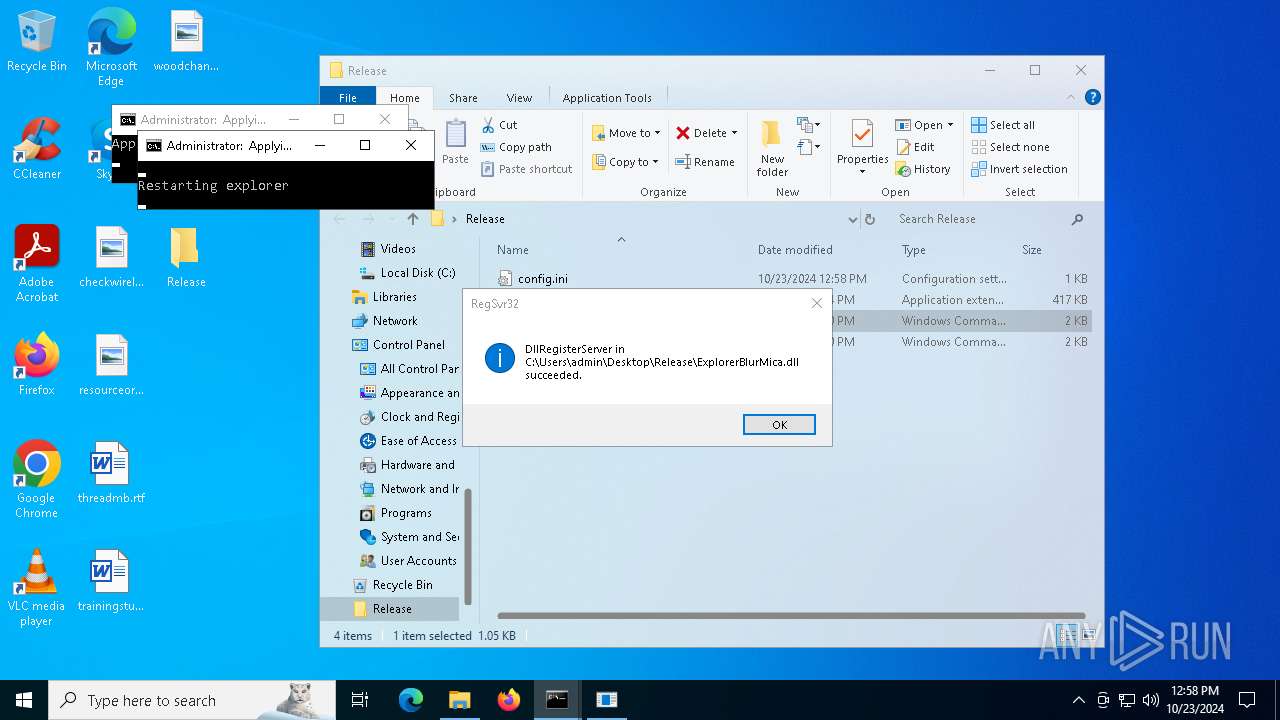Open the Application Tools tab
The width and height of the screenshot is (1280, 720).
tap(607, 98)
